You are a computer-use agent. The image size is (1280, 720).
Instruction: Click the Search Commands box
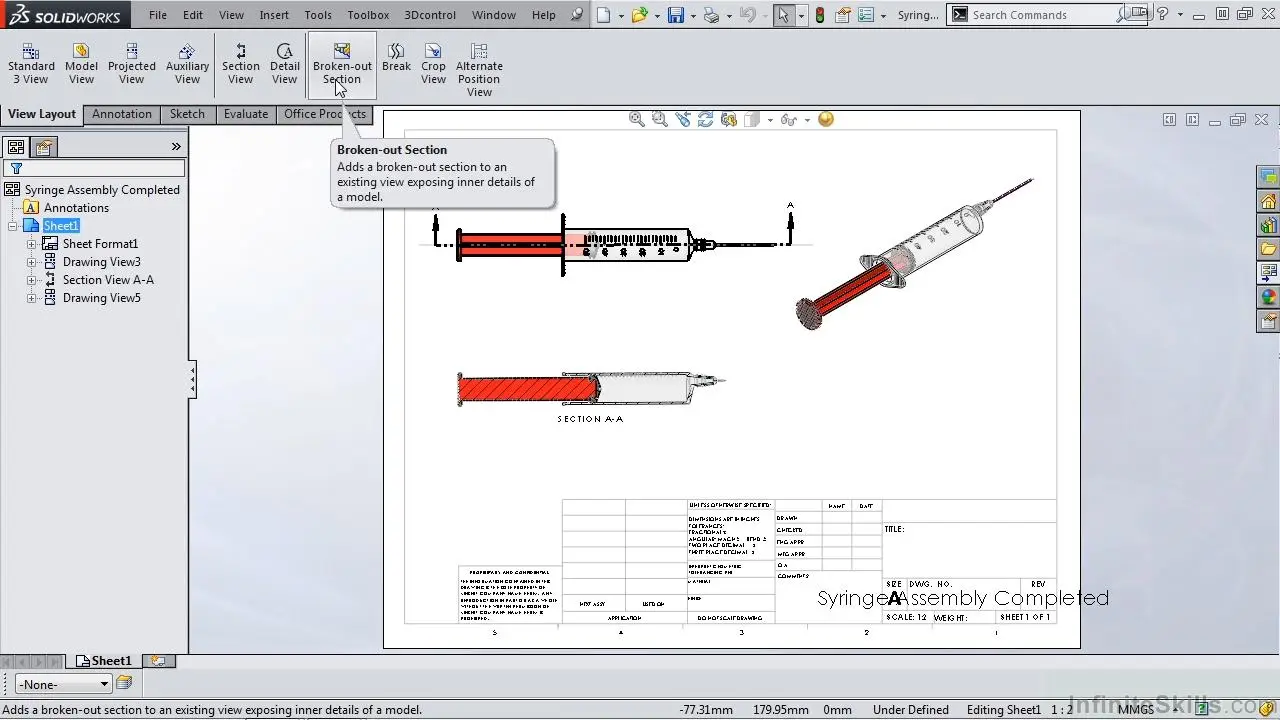tap(1045, 15)
